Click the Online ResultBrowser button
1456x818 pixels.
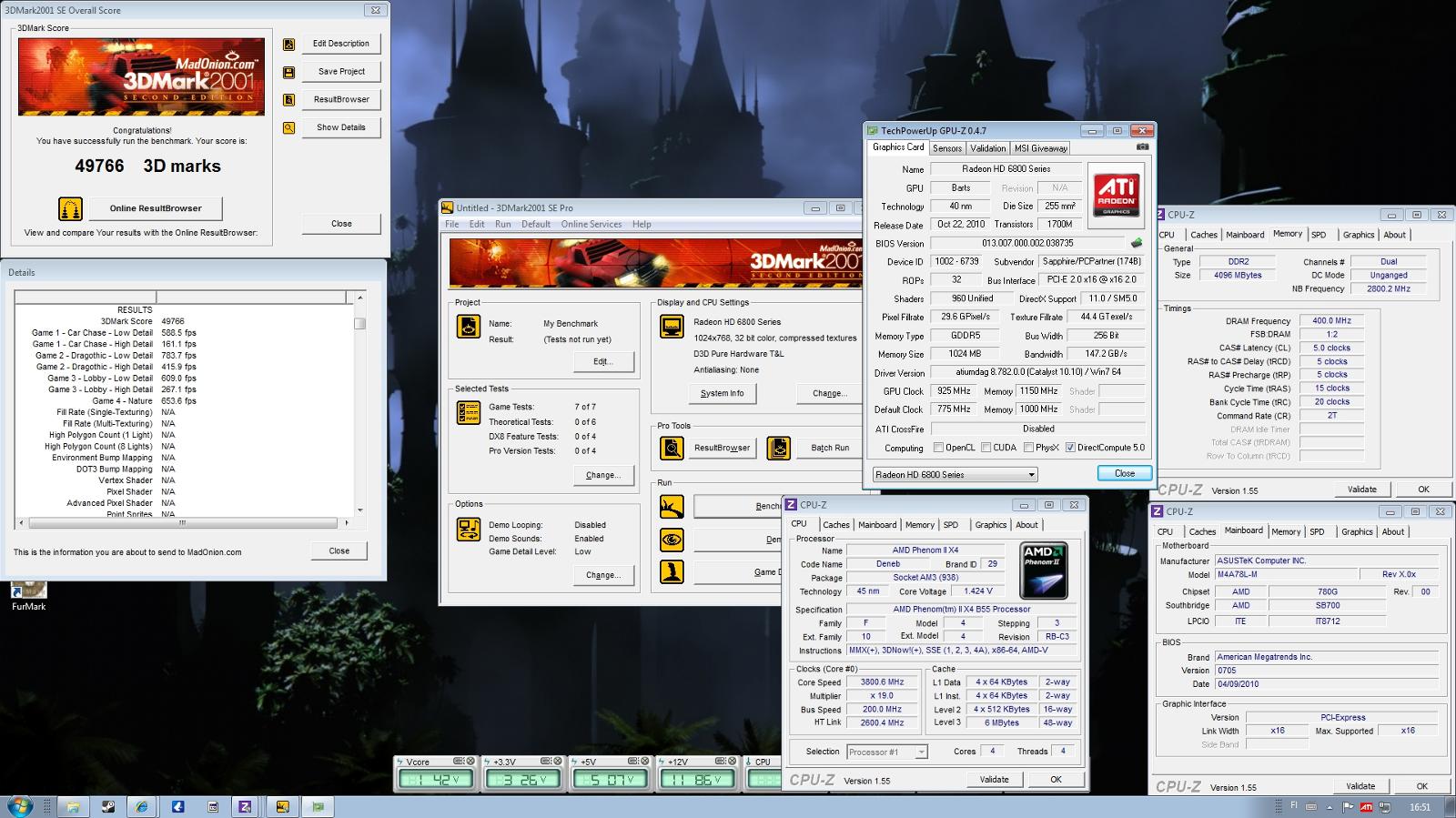(x=156, y=208)
